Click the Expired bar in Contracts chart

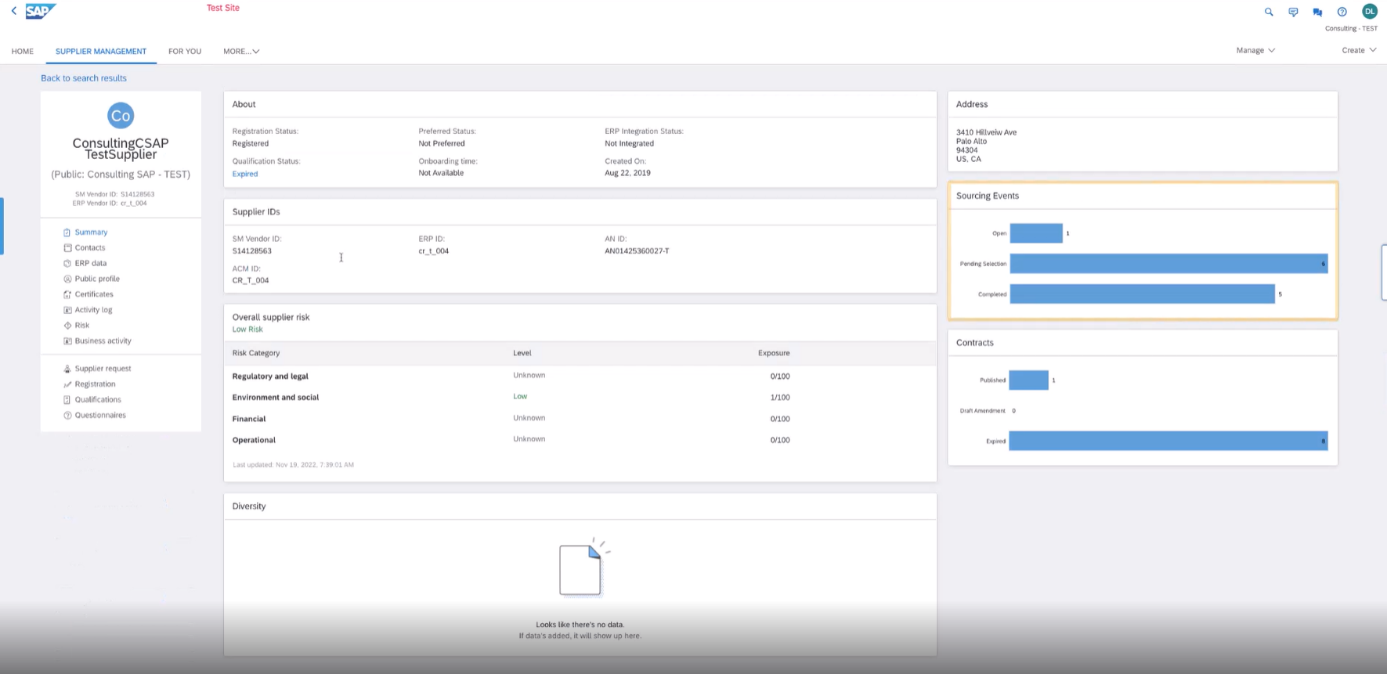point(1168,440)
